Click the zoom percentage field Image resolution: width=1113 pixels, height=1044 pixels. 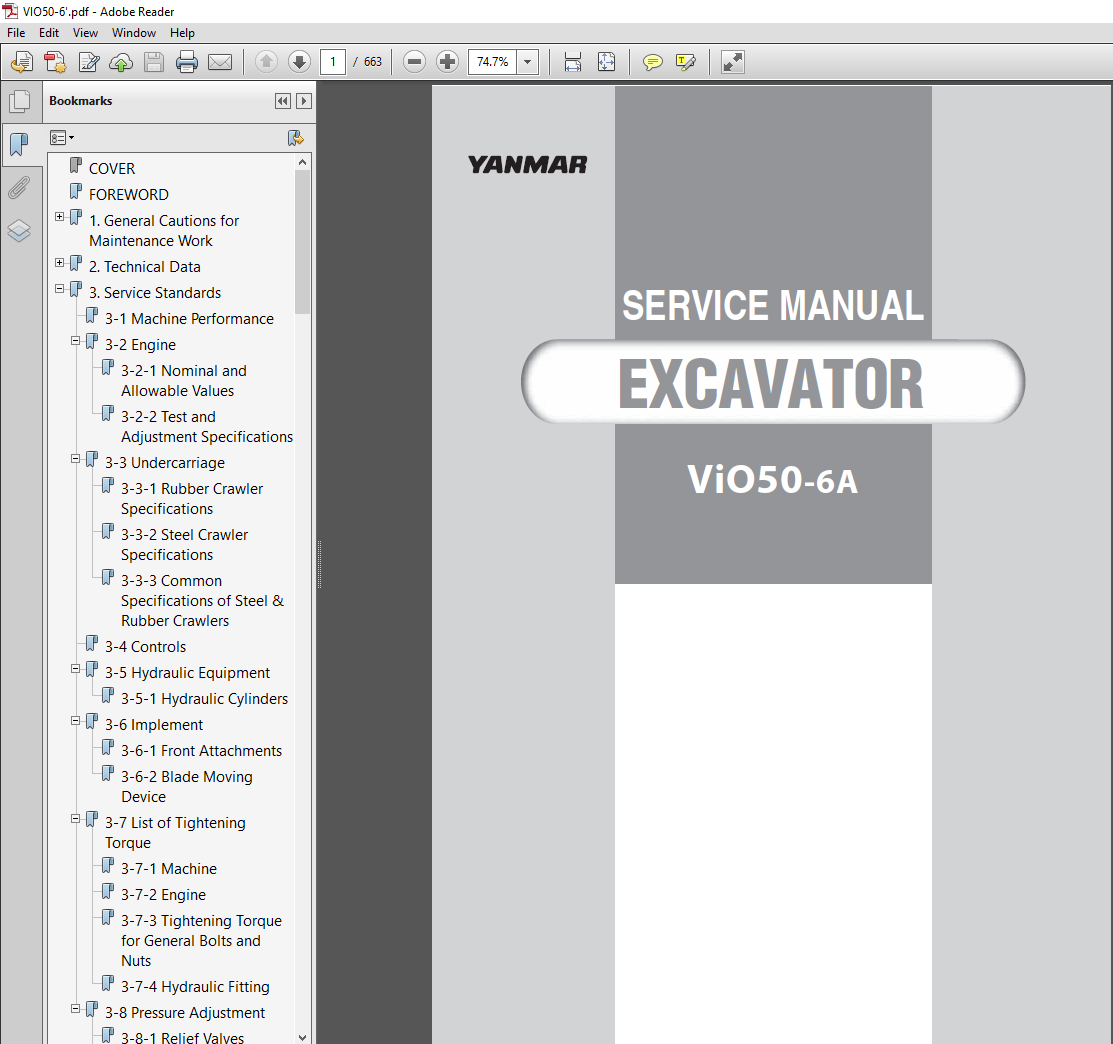(x=493, y=62)
